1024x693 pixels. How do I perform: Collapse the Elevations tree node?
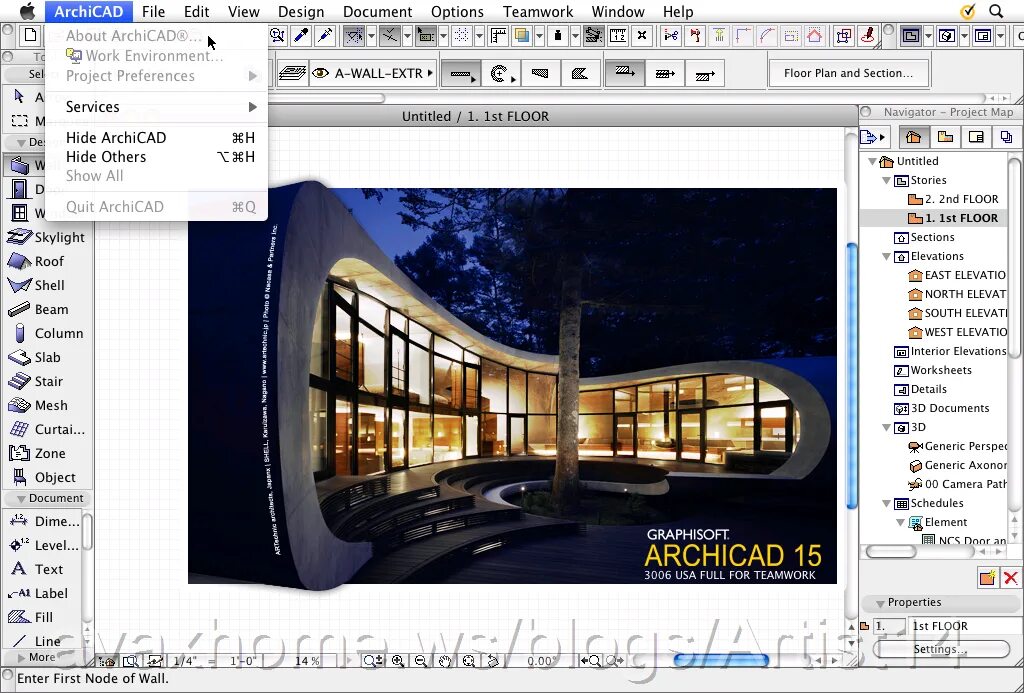886,257
